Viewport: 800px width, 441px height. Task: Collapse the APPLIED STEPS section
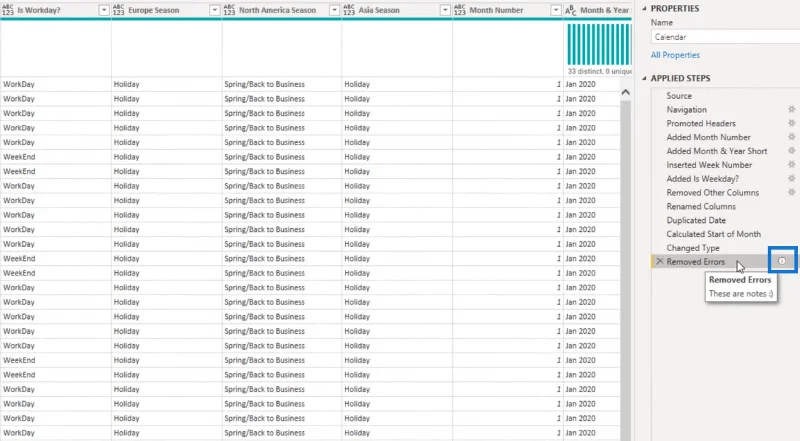644,79
